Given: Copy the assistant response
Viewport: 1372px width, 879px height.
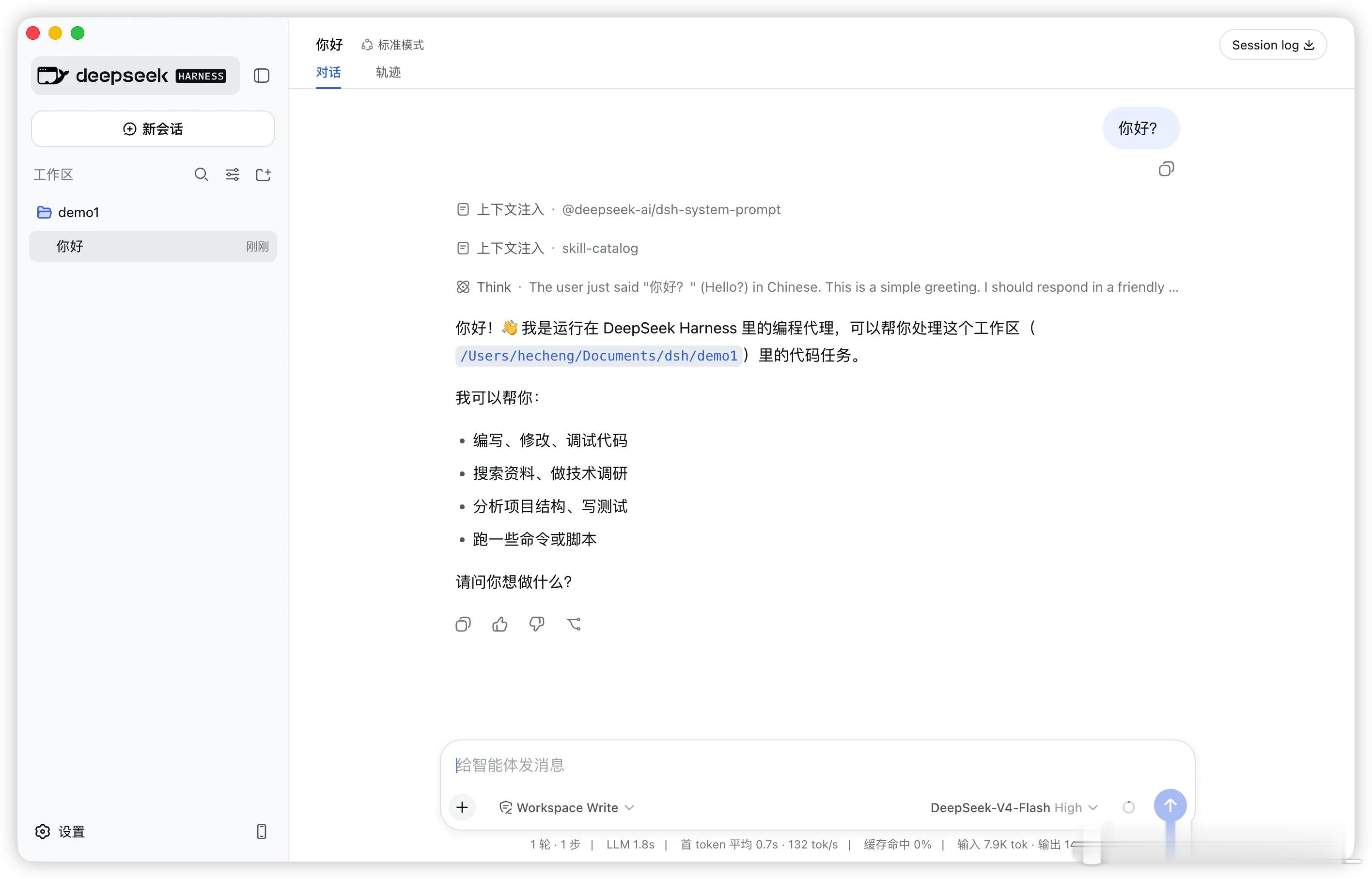Looking at the screenshot, I should 463,625.
